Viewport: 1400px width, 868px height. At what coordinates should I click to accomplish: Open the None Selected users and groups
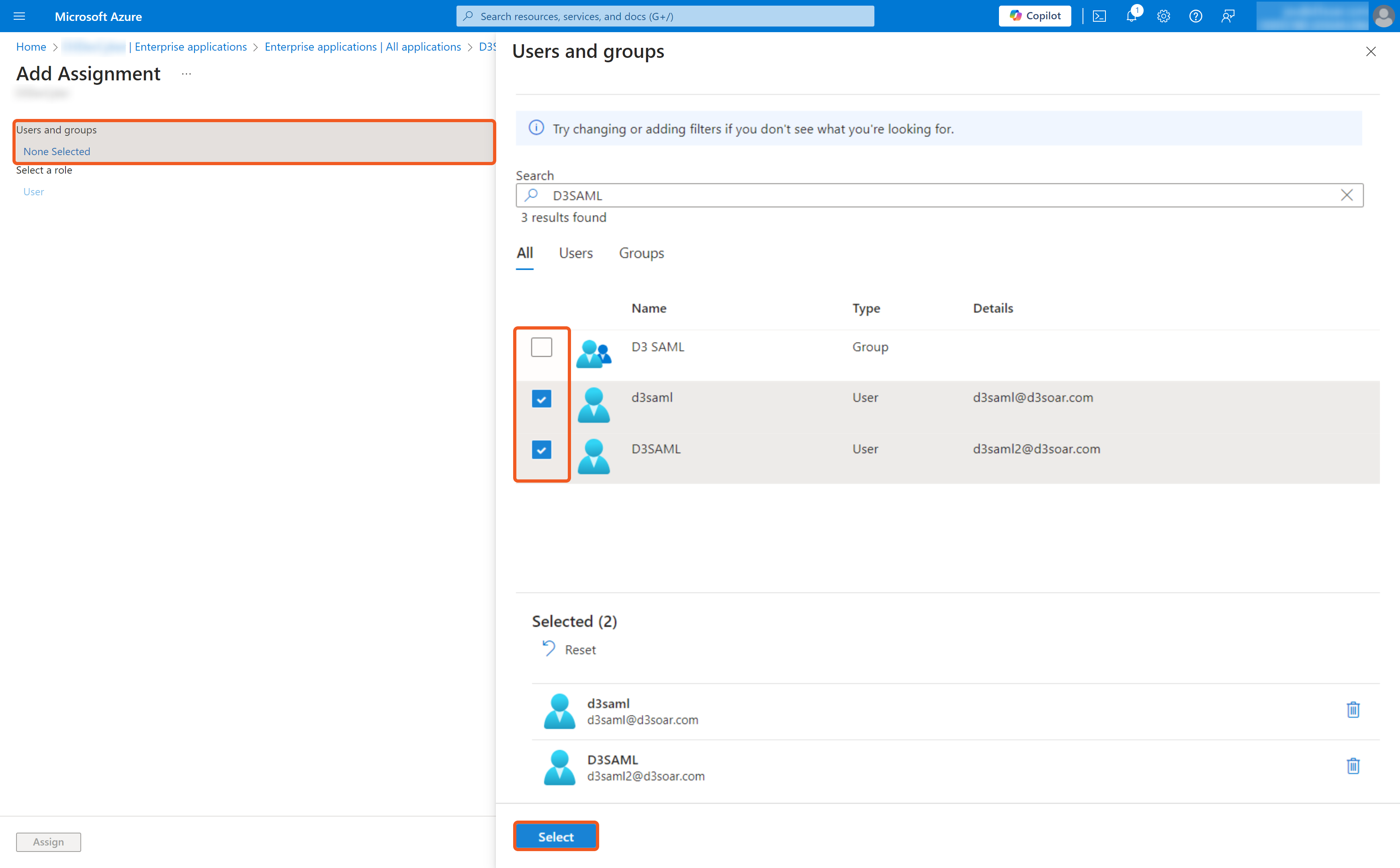(57, 151)
